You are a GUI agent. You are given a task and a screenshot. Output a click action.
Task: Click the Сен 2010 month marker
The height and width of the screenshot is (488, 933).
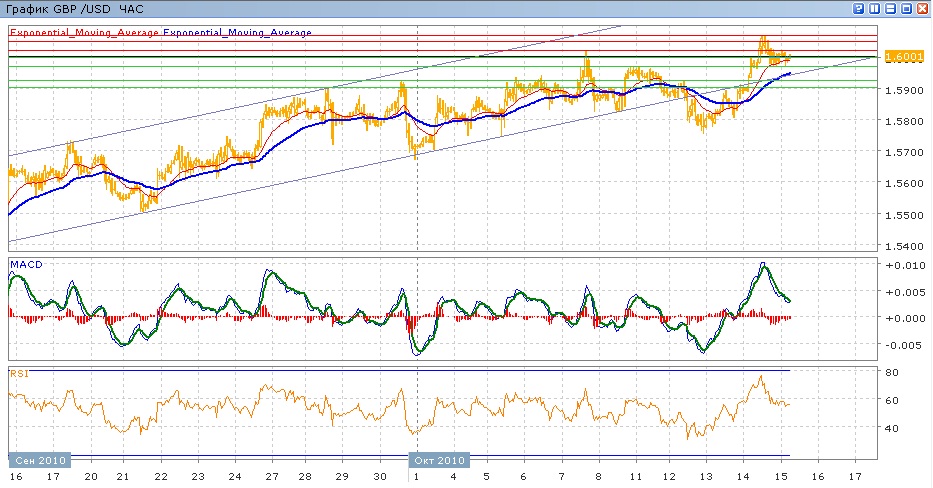(40, 460)
